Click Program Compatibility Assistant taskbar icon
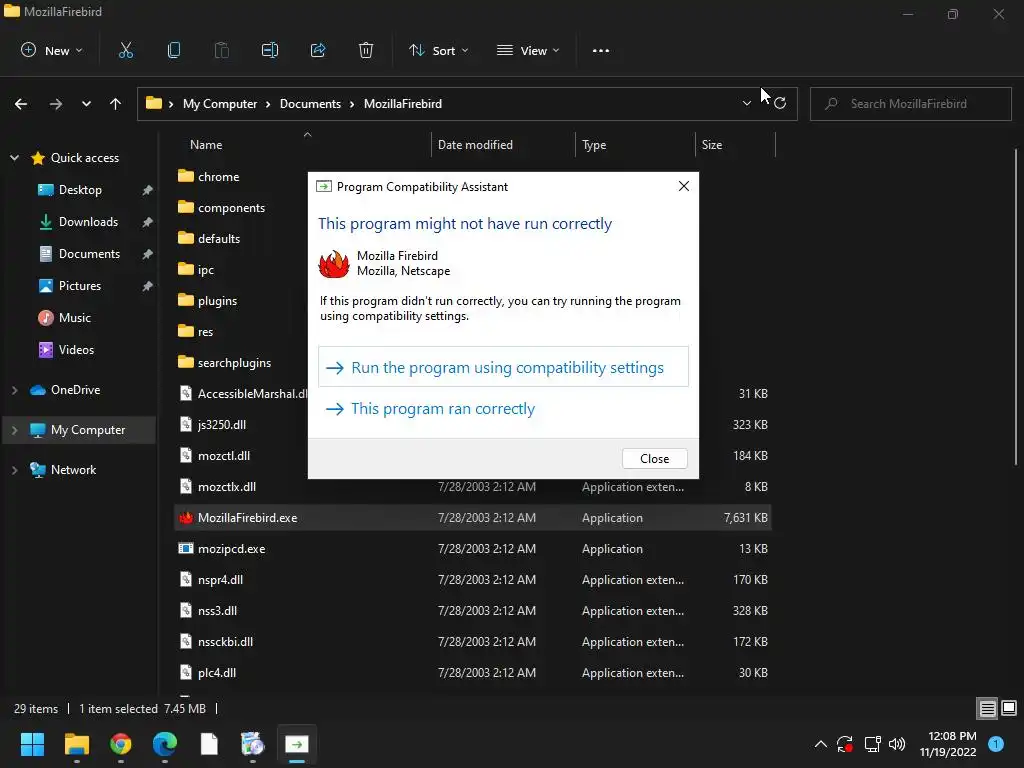1024x768 pixels. pyautogui.click(x=296, y=744)
